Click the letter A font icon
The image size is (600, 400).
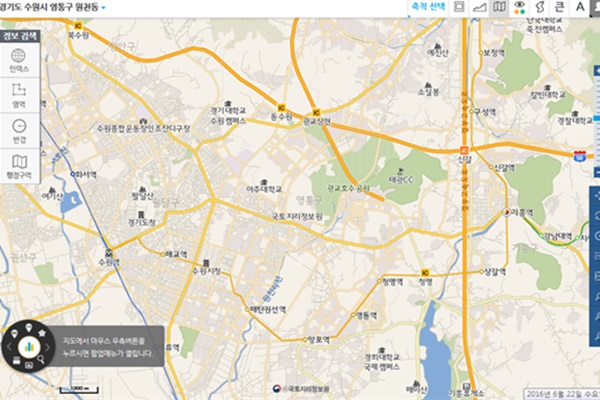point(580,7)
